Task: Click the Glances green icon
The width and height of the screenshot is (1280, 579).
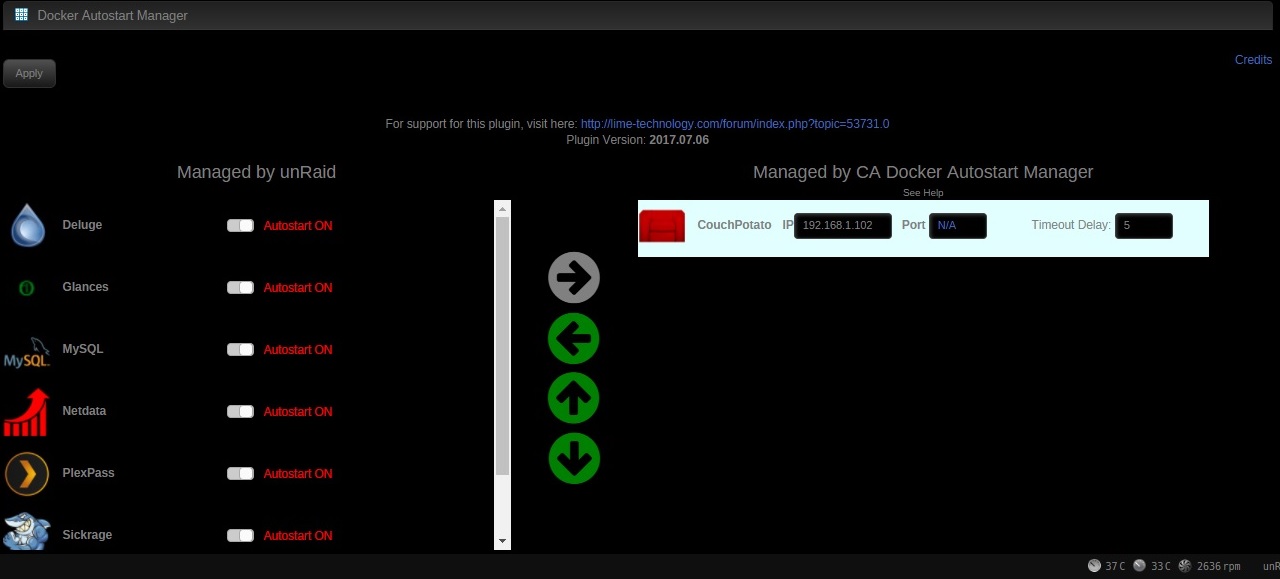Action: pos(27,288)
